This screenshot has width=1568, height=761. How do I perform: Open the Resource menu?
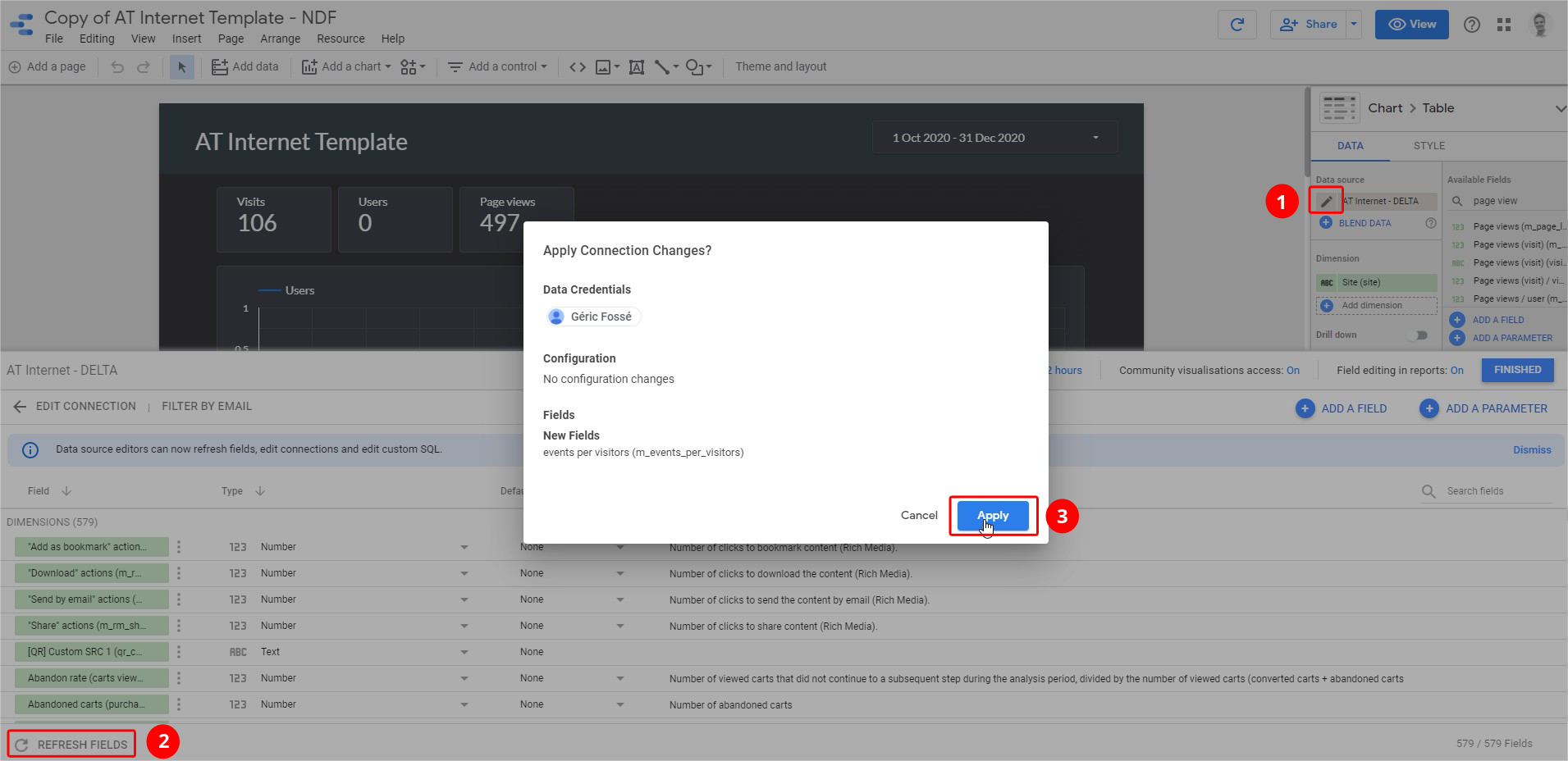pos(341,39)
